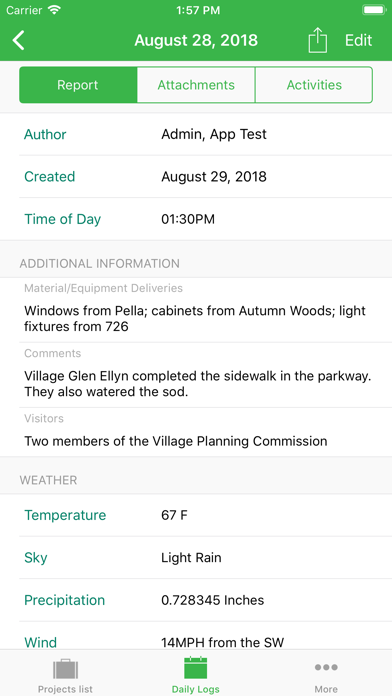Tap the Wi-Fi status icon
392x696 pixels.
(x=55, y=10)
